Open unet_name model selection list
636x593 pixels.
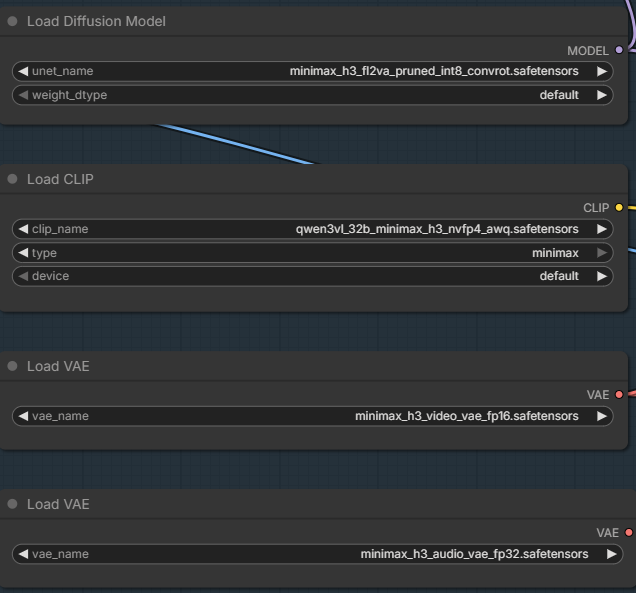tap(313, 71)
